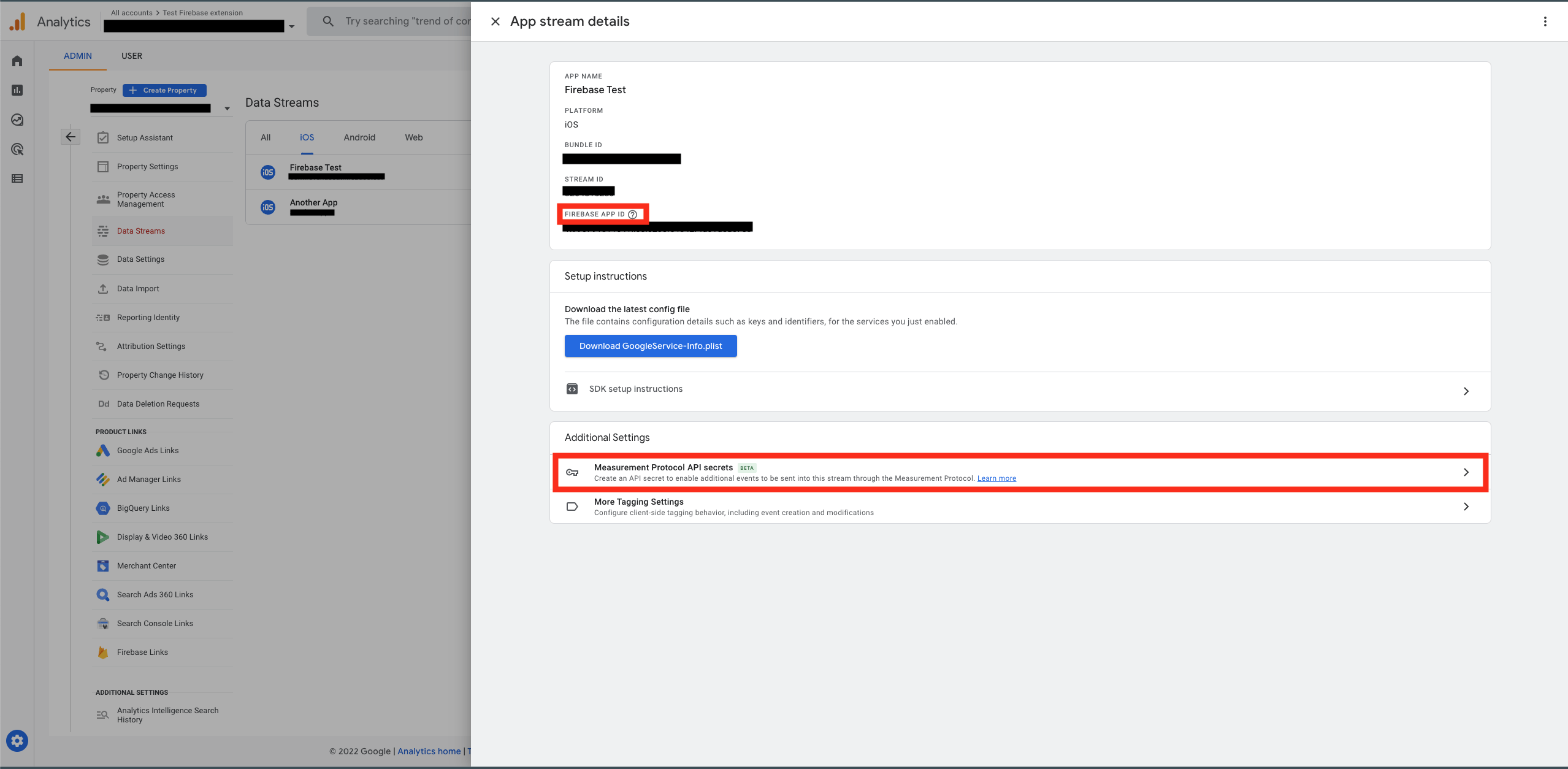Select Firebase Links in product links
The height and width of the screenshot is (769, 1568).
point(142,652)
